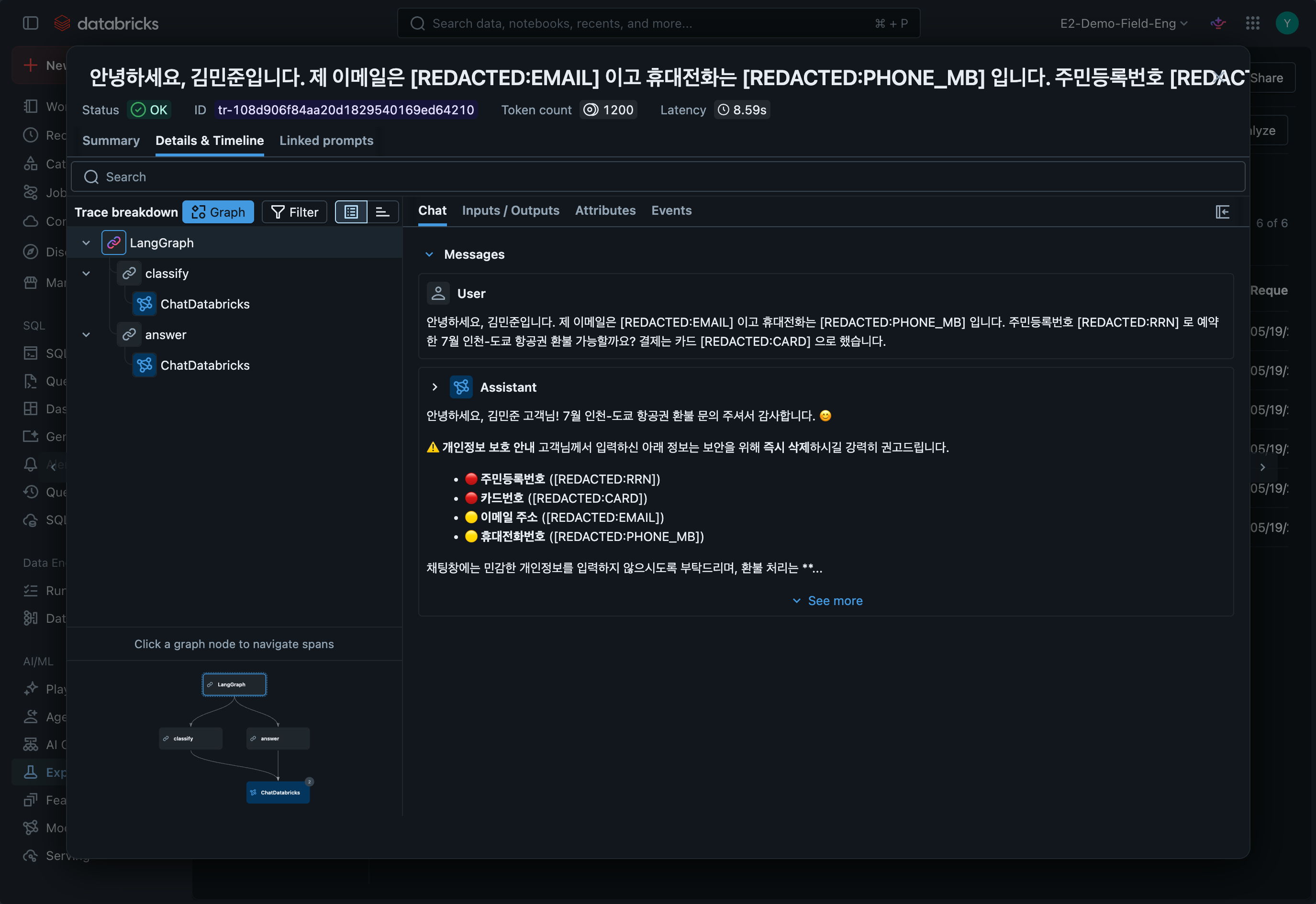The width and height of the screenshot is (1316, 904).
Task: Switch to the Summary tab
Action: coord(111,141)
